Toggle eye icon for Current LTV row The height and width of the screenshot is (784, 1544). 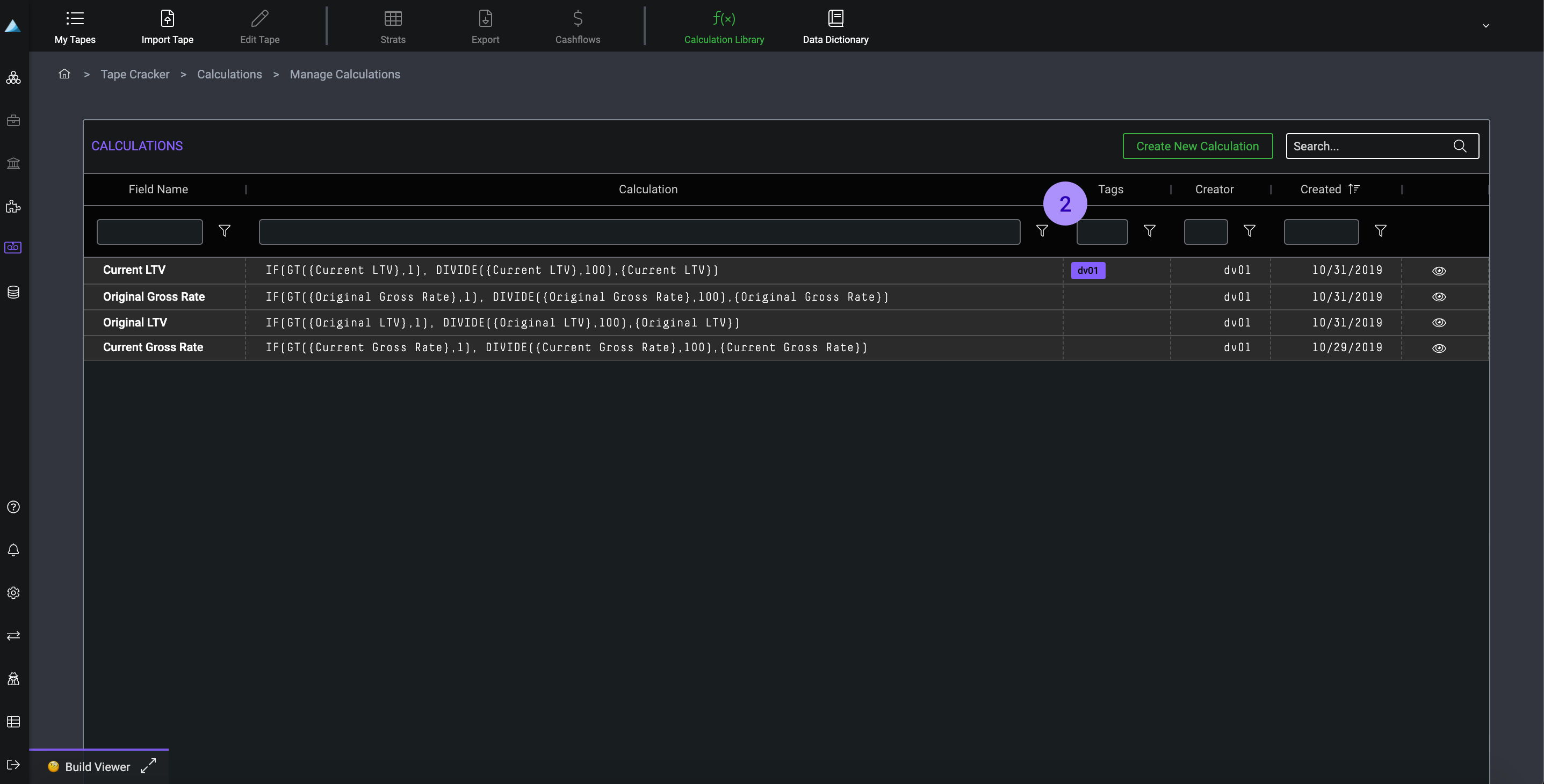(1439, 271)
